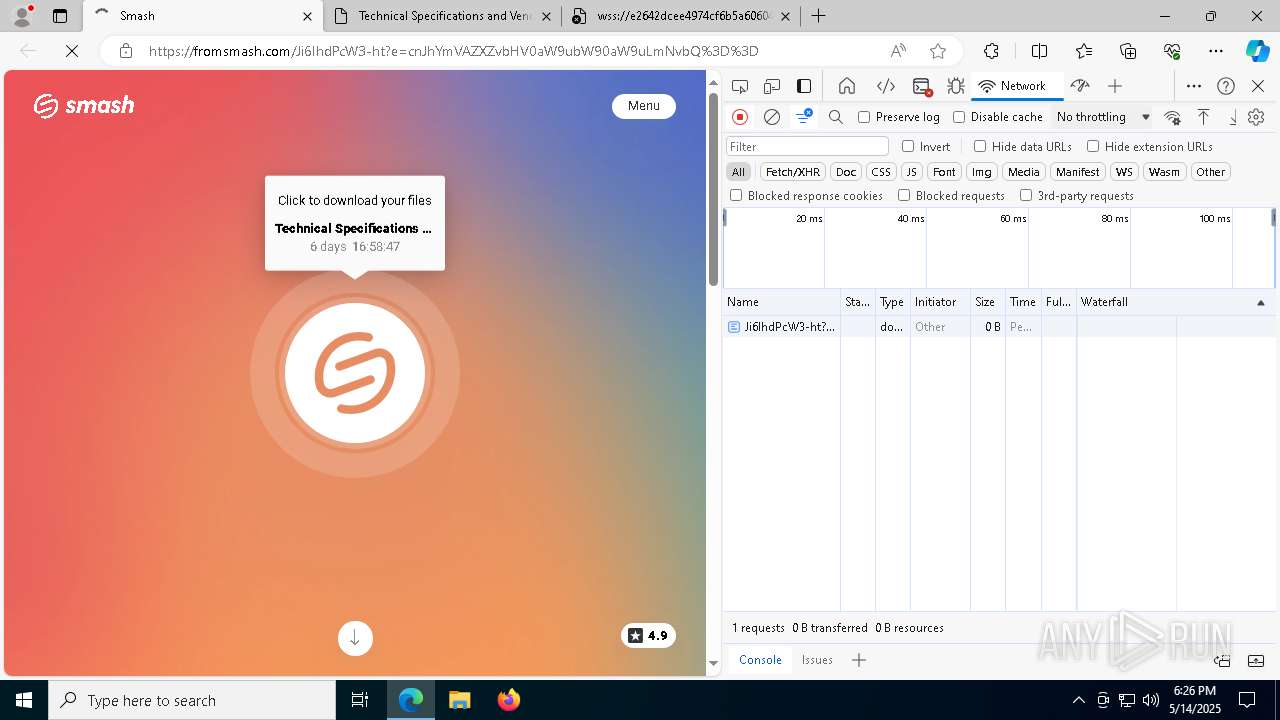Stop loading the page
The height and width of the screenshot is (720, 1280).
pos(72,51)
